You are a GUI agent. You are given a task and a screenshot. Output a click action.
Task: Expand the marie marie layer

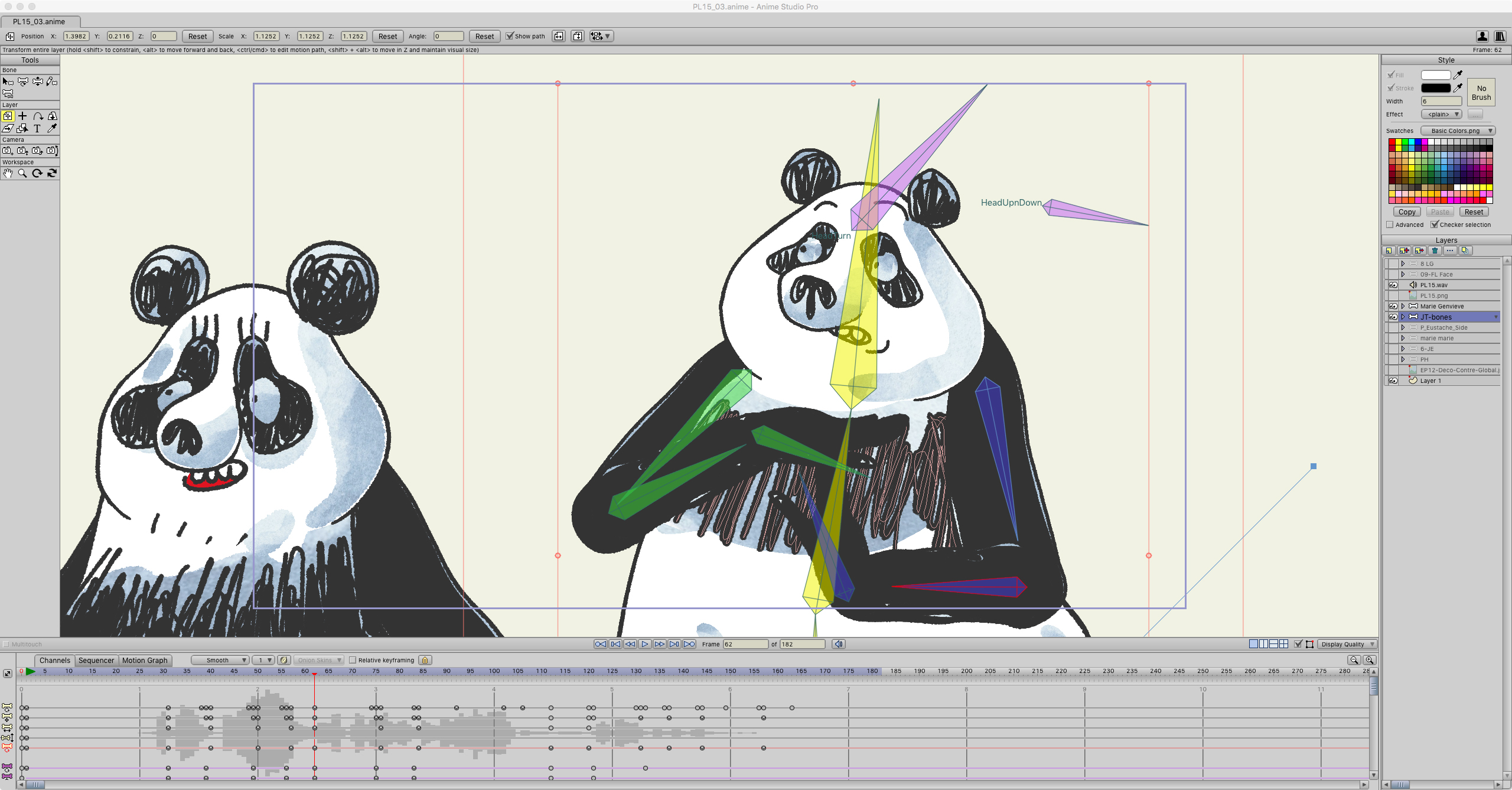1403,338
